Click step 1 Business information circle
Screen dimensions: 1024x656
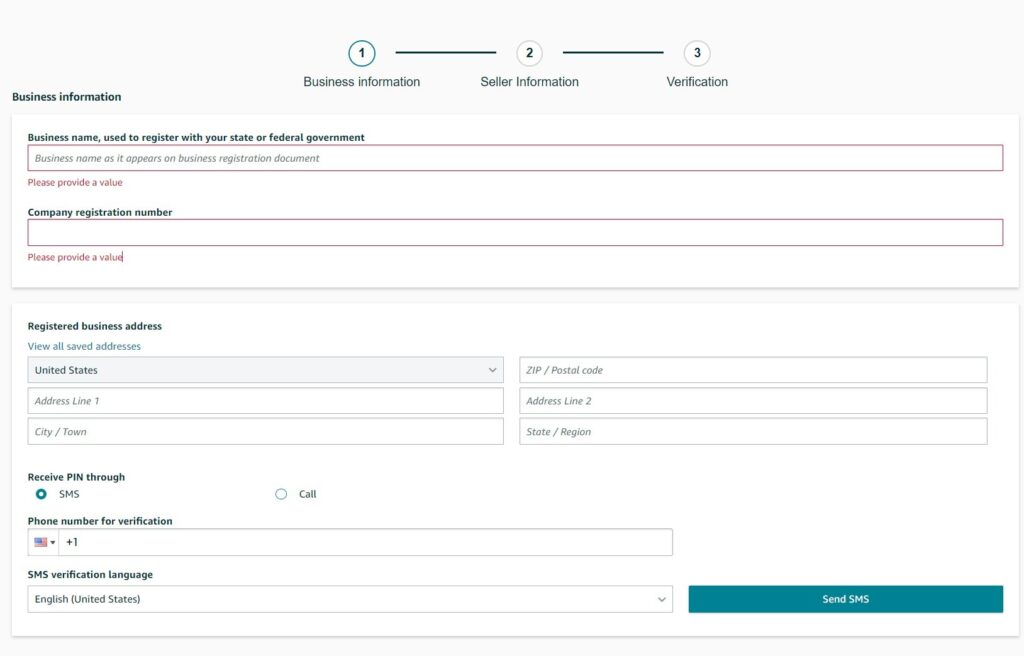(361, 53)
